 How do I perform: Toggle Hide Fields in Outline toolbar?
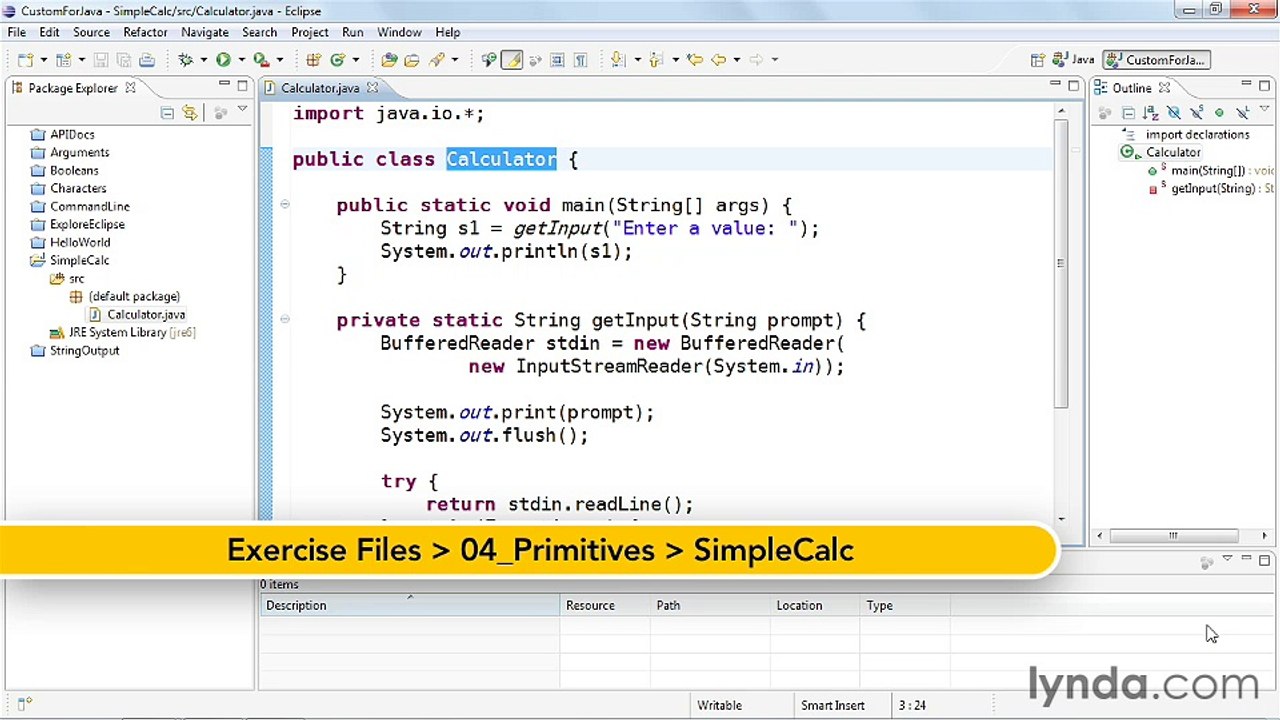point(1174,113)
